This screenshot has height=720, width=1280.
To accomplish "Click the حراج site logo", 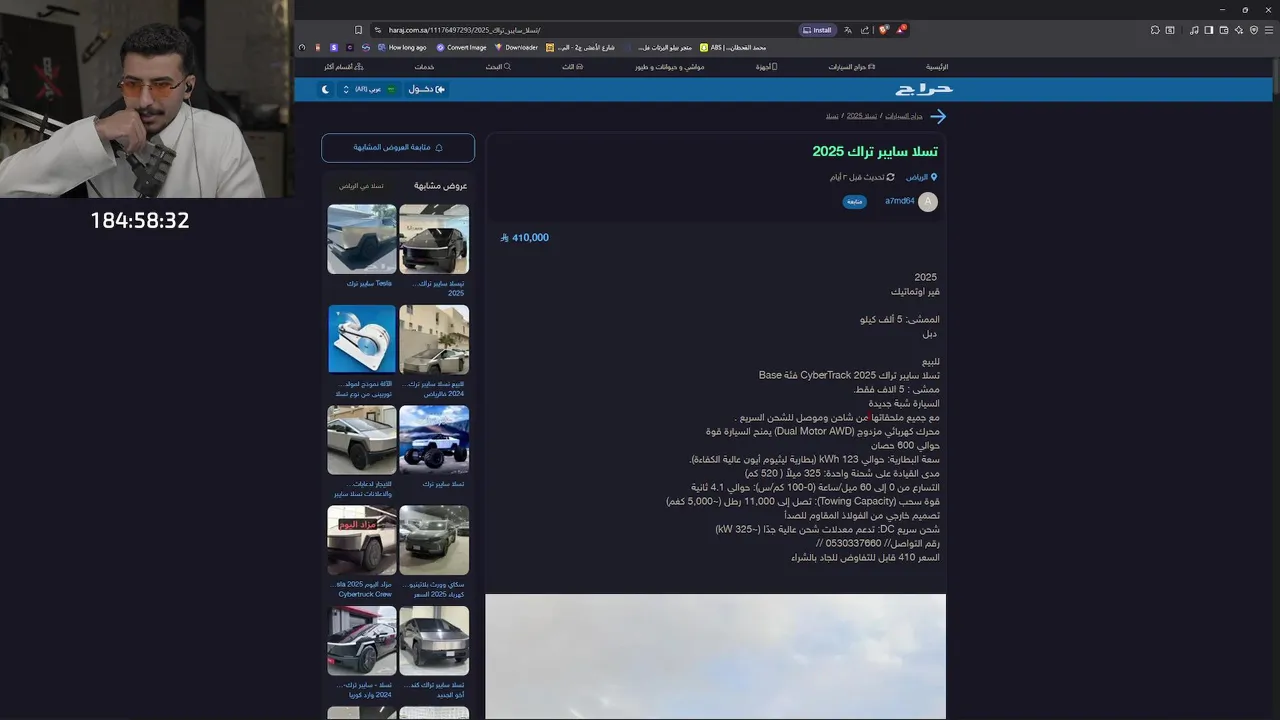I will (x=924, y=89).
